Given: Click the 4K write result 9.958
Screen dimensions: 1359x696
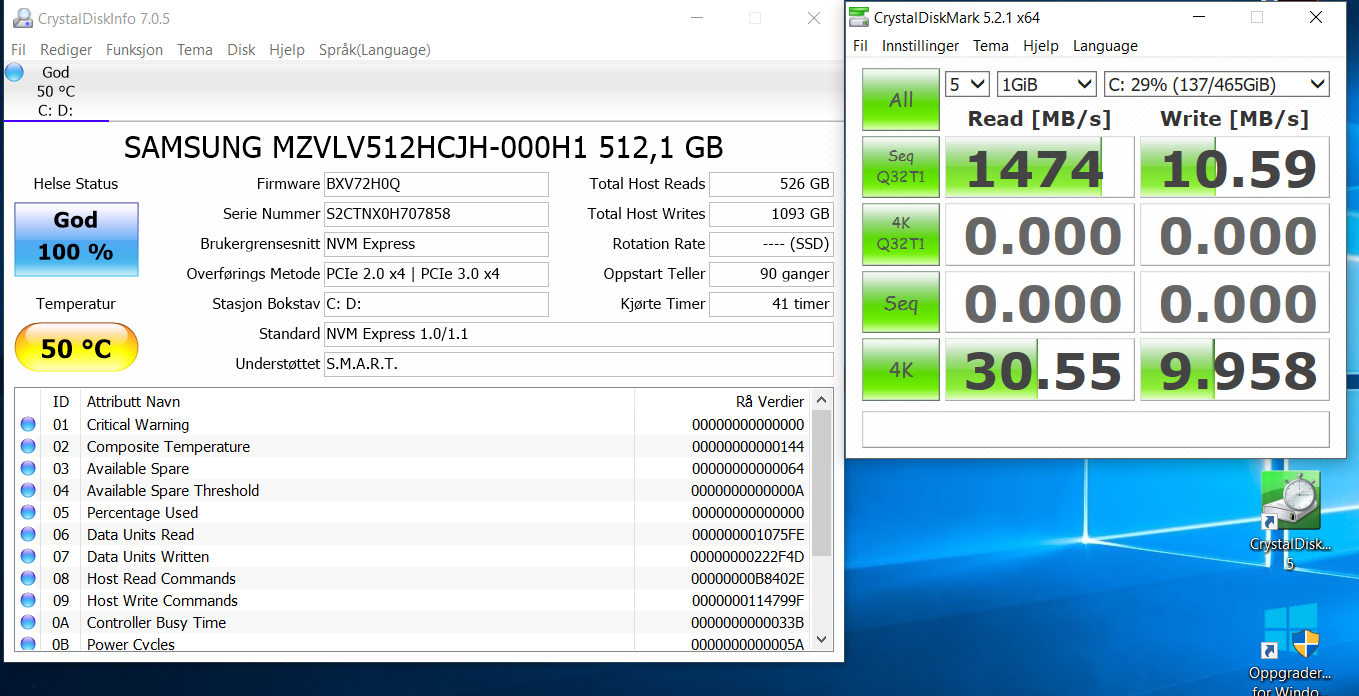Looking at the screenshot, I should point(1235,369).
